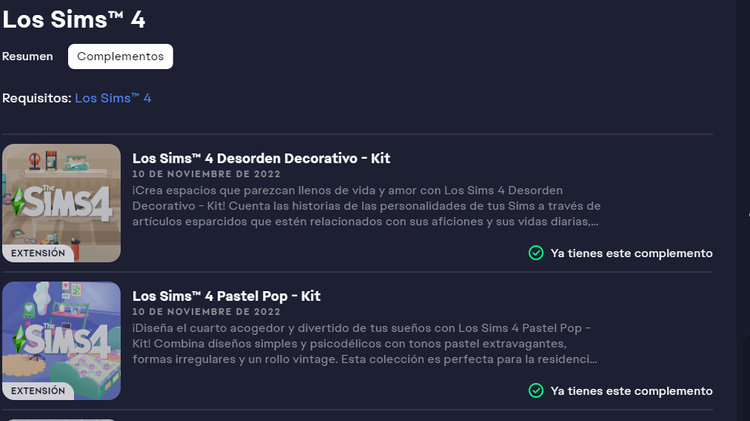
Task: Click the EXTENSIÓN badge on Pastel Pop
Action: (38, 391)
